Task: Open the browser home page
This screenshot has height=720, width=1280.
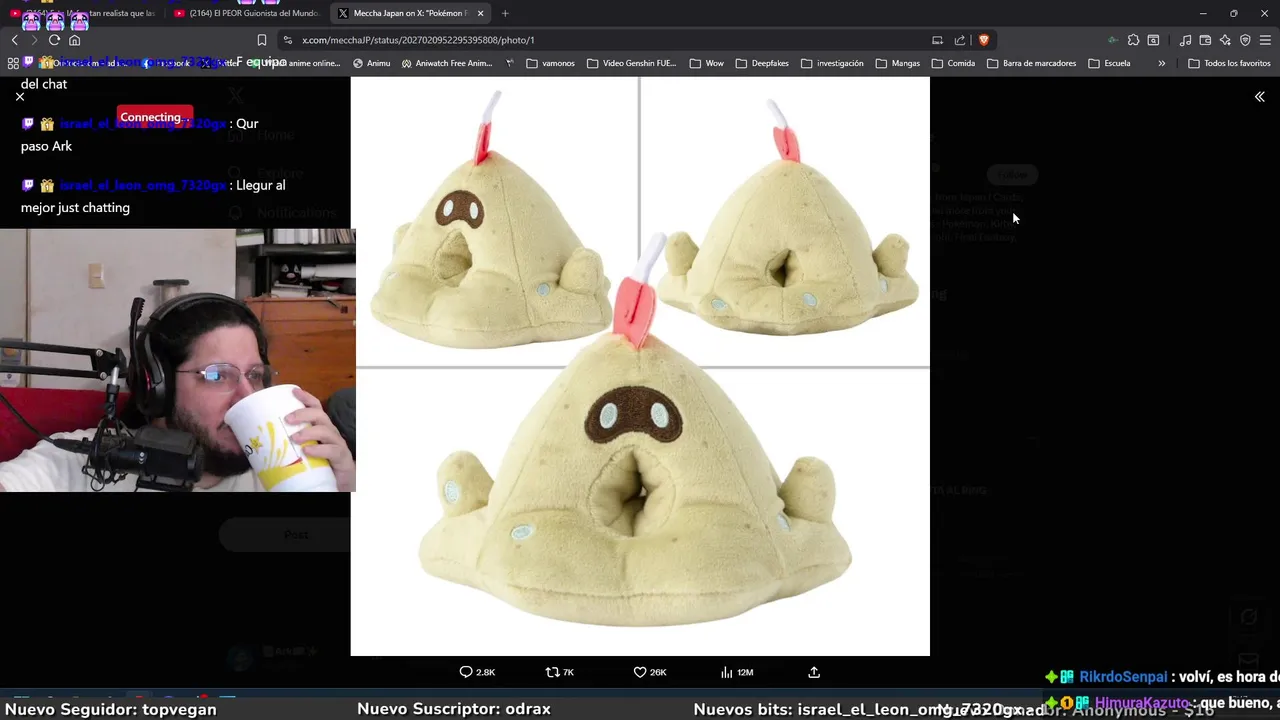Action: (74, 40)
